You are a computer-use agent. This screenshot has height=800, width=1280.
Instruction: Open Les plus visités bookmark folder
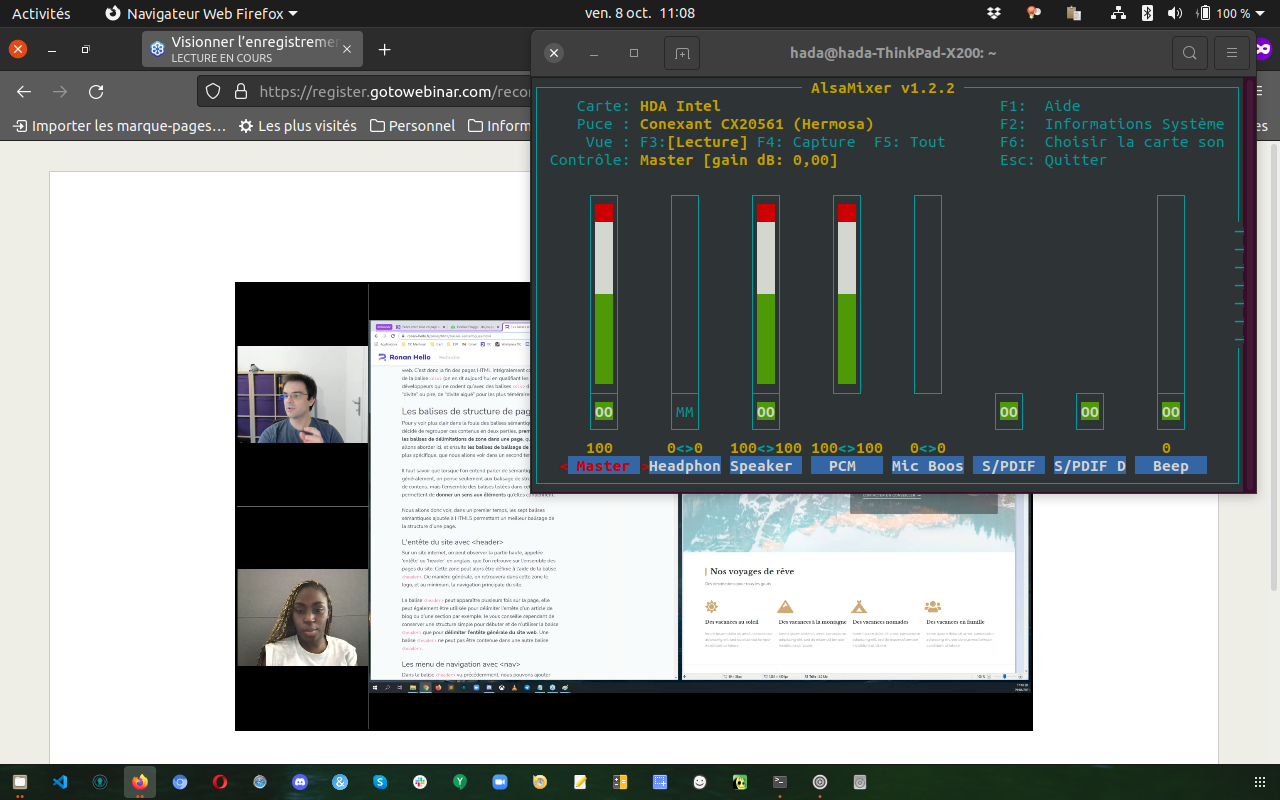(297, 126)
